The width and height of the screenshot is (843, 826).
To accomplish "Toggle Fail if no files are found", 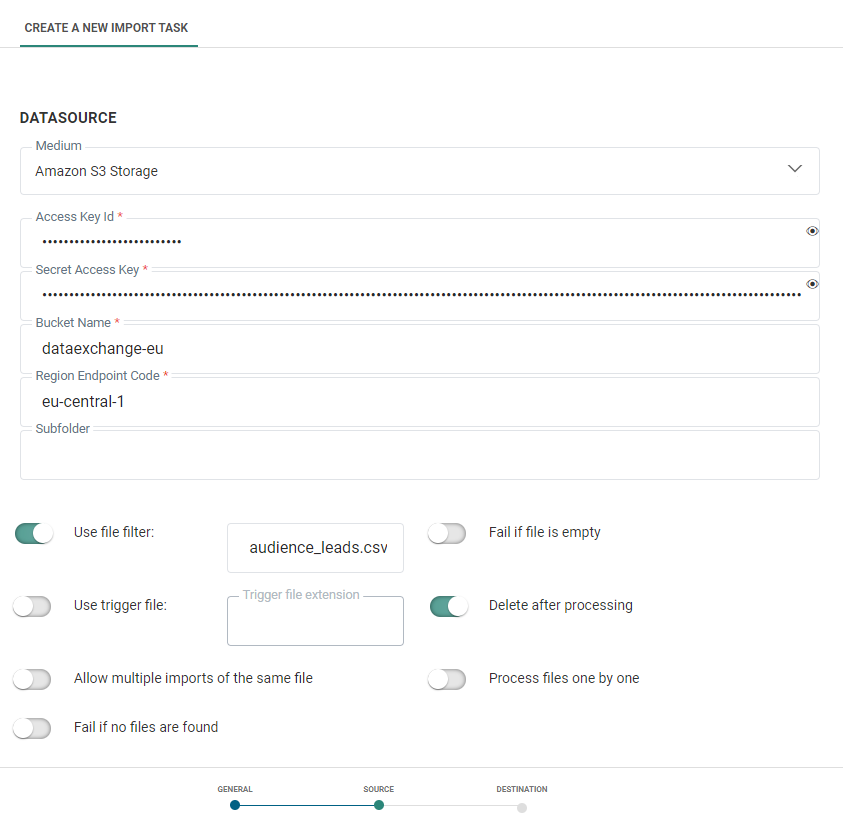I will [x=32, y=728].
